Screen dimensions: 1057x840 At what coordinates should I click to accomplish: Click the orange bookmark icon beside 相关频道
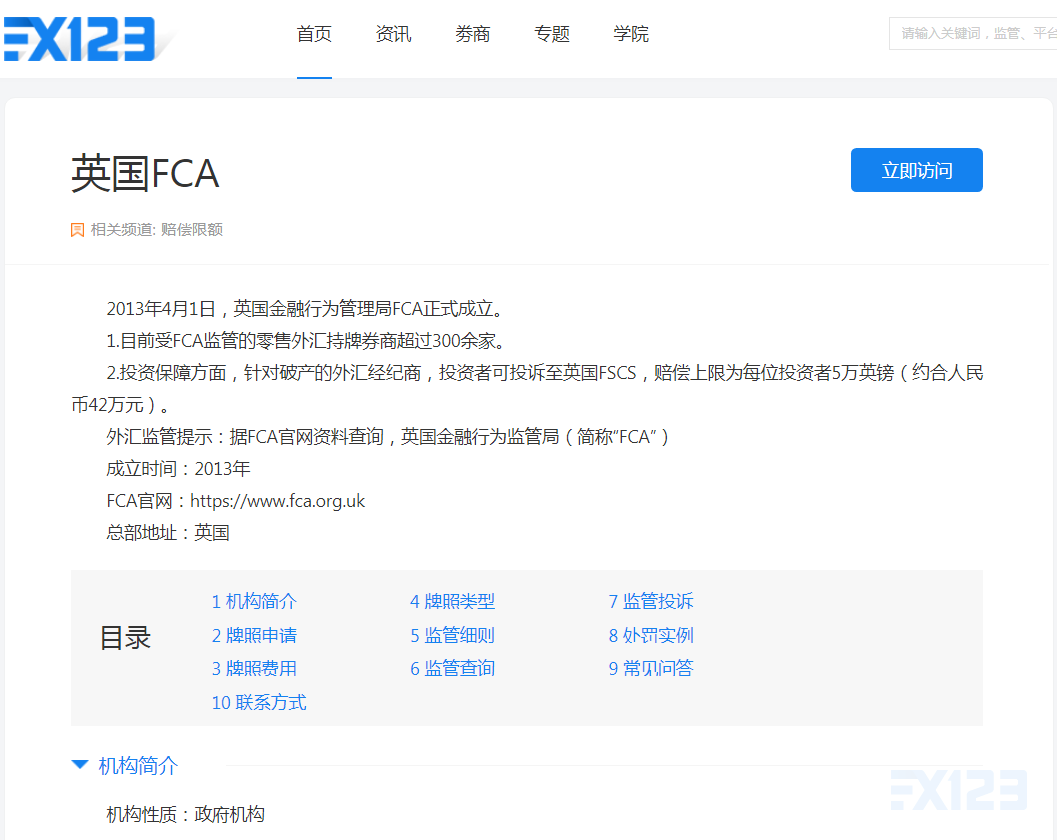[78, 230]
